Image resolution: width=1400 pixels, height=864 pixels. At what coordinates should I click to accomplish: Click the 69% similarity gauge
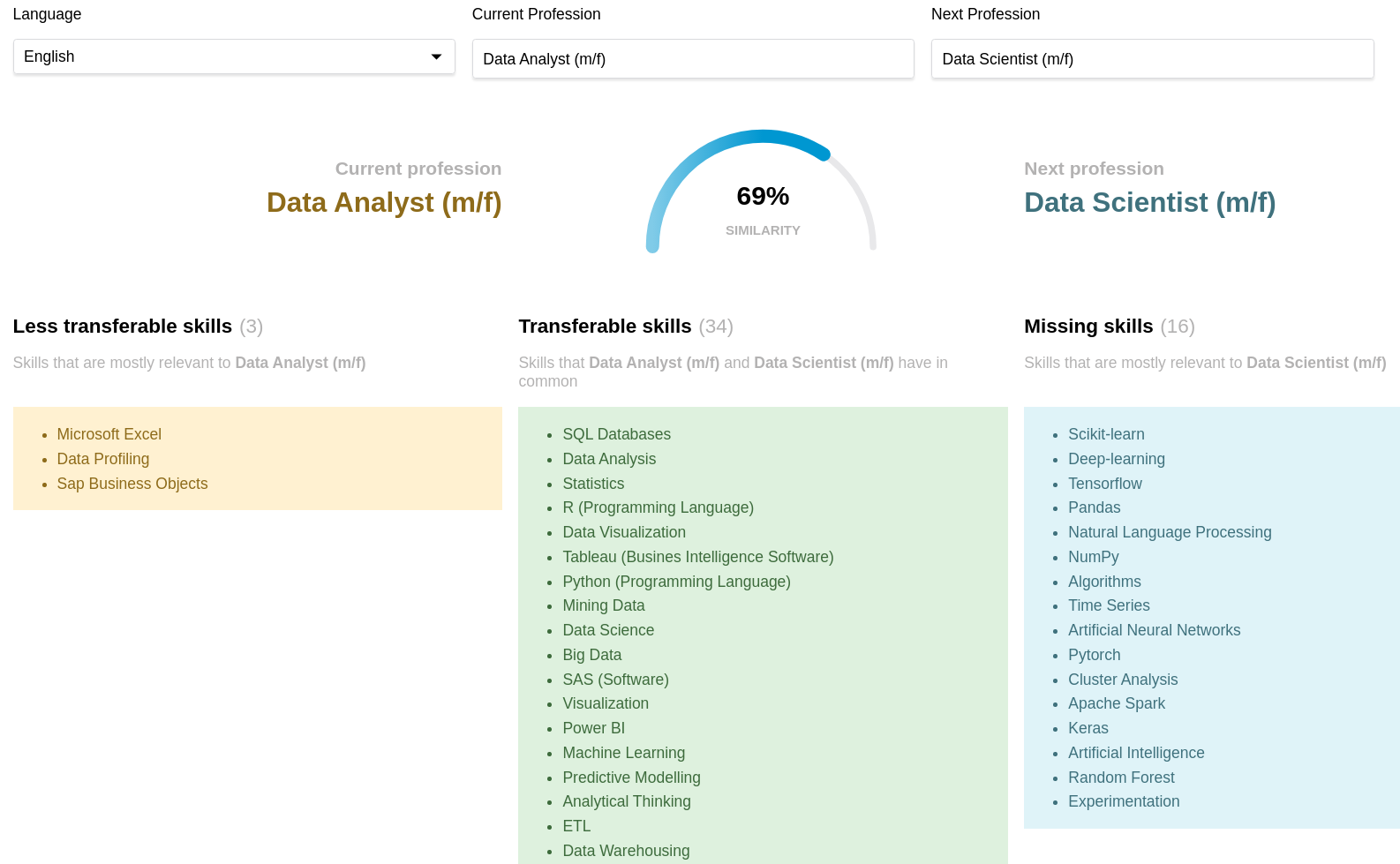[x=762, y=196]
